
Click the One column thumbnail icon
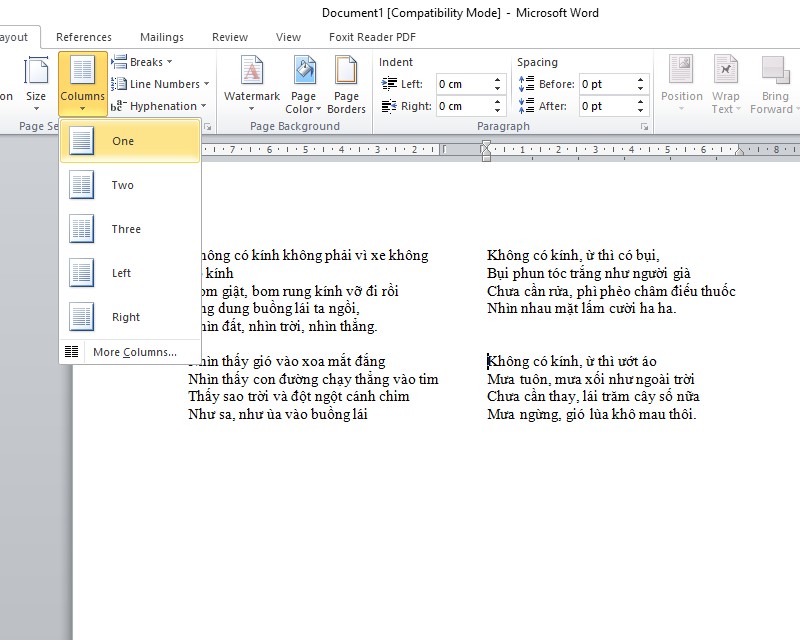(82, 141)
